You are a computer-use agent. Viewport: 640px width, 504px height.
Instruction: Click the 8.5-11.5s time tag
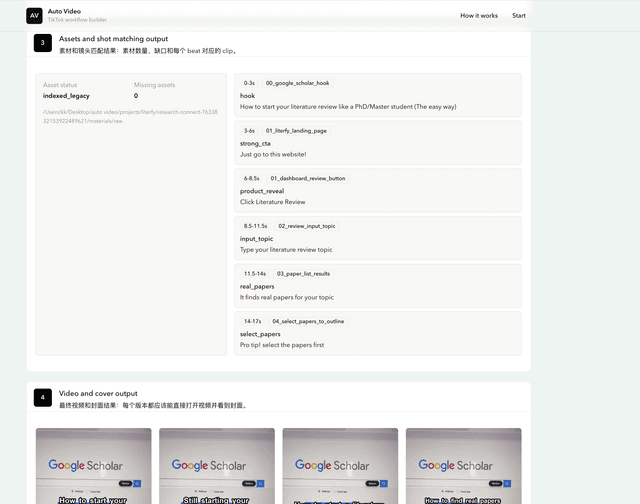(256, 226)
